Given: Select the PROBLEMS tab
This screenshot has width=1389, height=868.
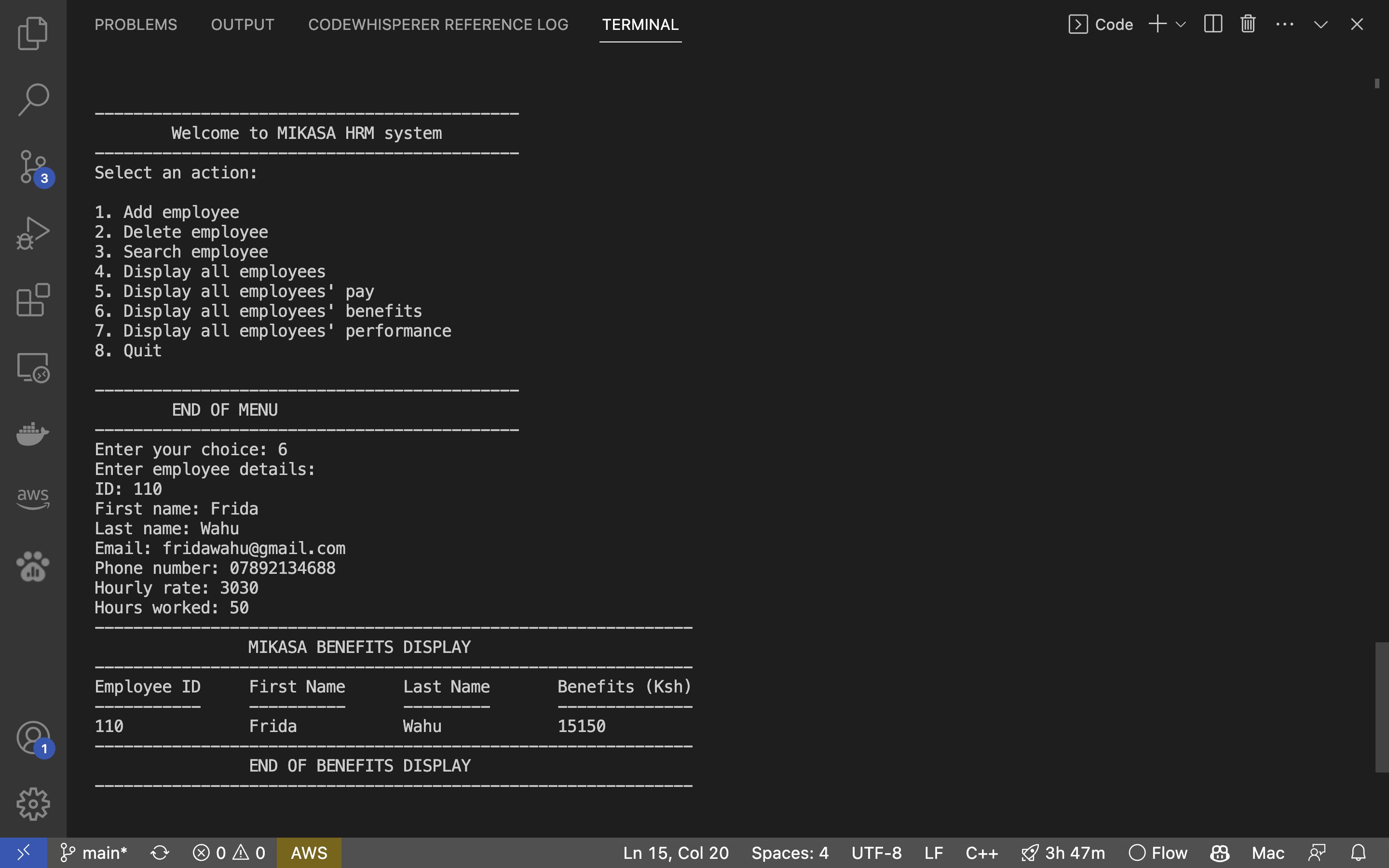Looking at the screenshot, I should (x=136, y=24).
